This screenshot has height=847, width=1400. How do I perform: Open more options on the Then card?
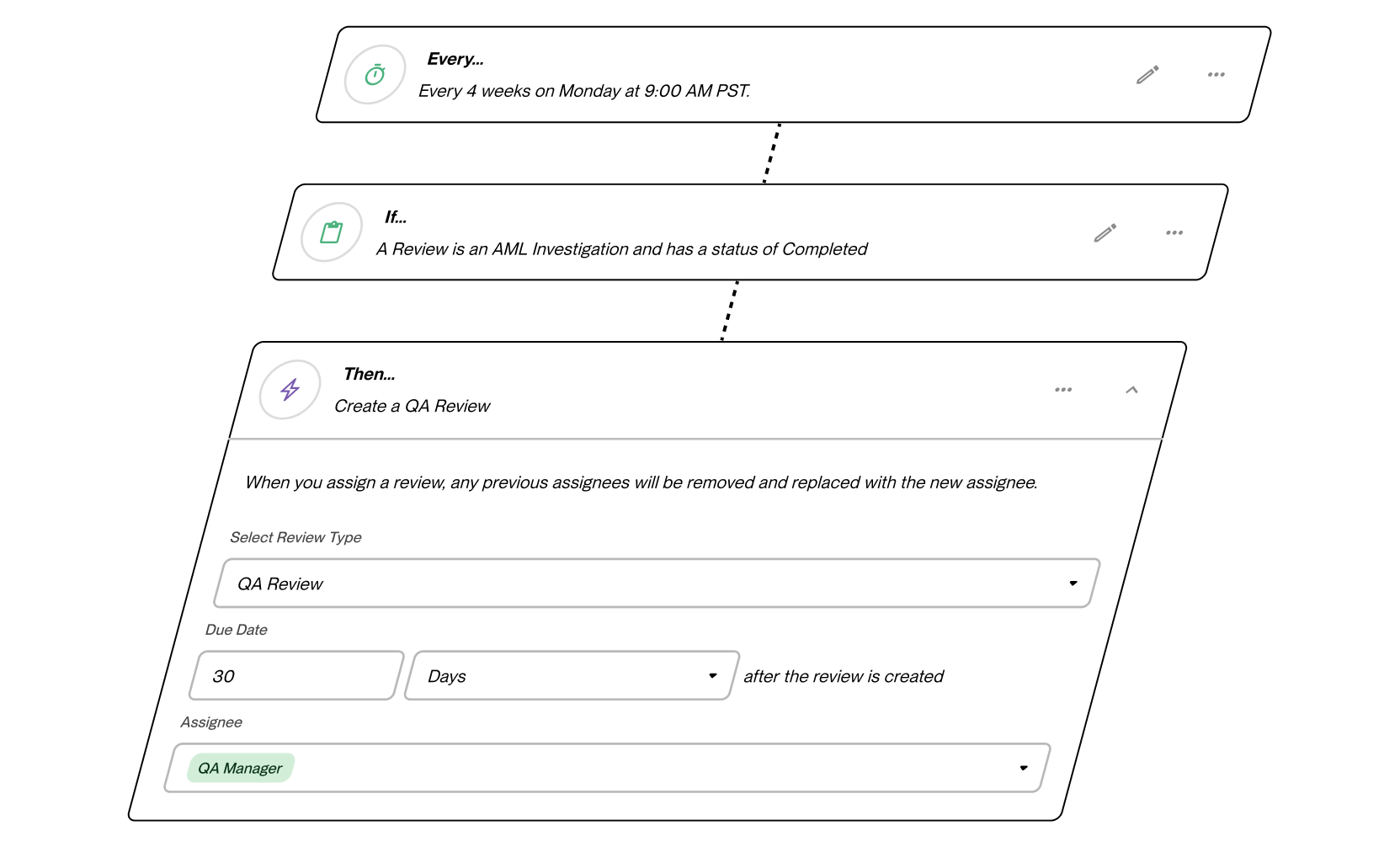click(1063, 390)
